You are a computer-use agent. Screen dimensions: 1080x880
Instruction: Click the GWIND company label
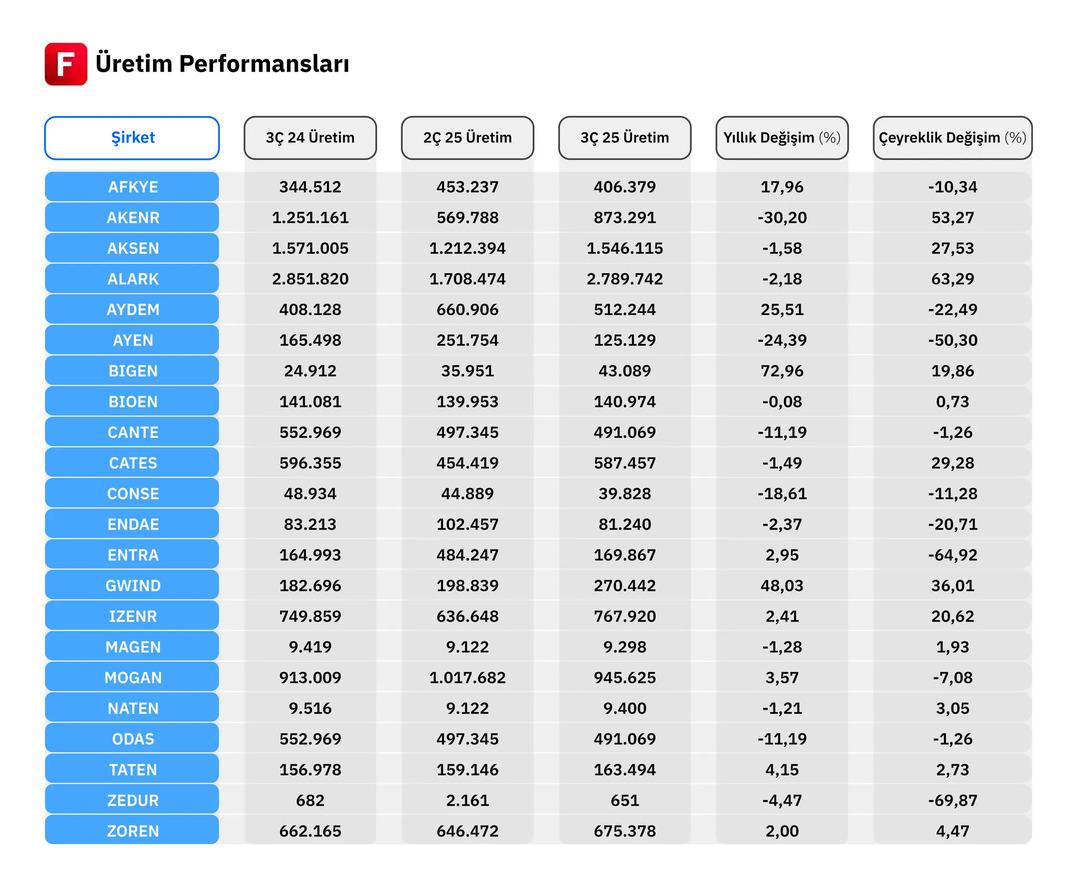point(132,586)
